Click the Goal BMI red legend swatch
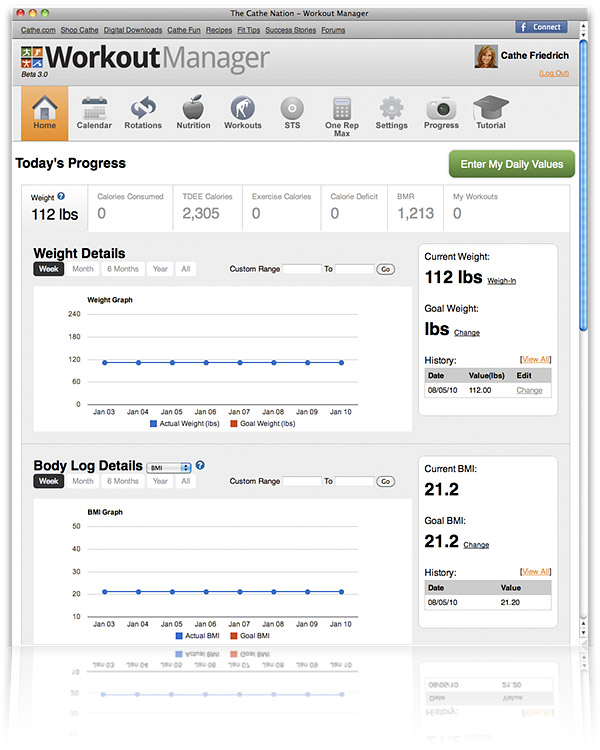Screen dimensions: 600x750 [x=234, y=636]
